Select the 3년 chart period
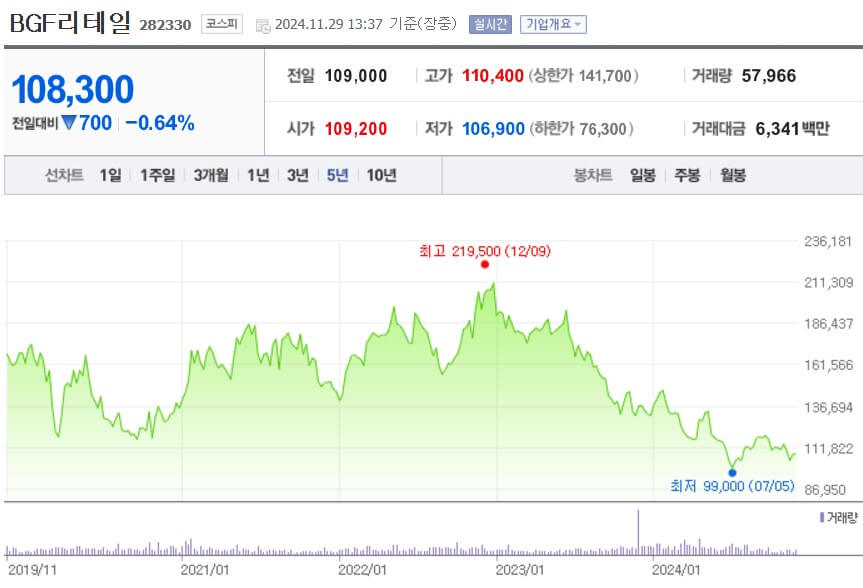The height and width of the screenshot is (588, 863). click(x=297, y=174)
